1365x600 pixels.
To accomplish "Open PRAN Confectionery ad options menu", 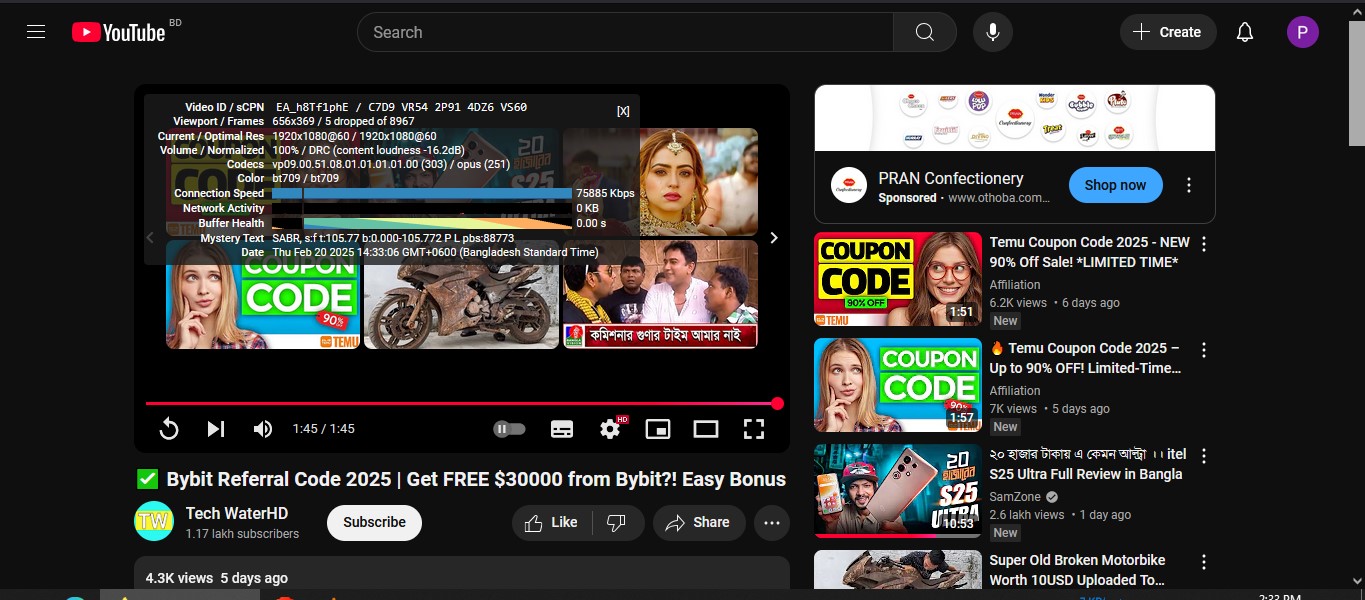I will 1189,185.
